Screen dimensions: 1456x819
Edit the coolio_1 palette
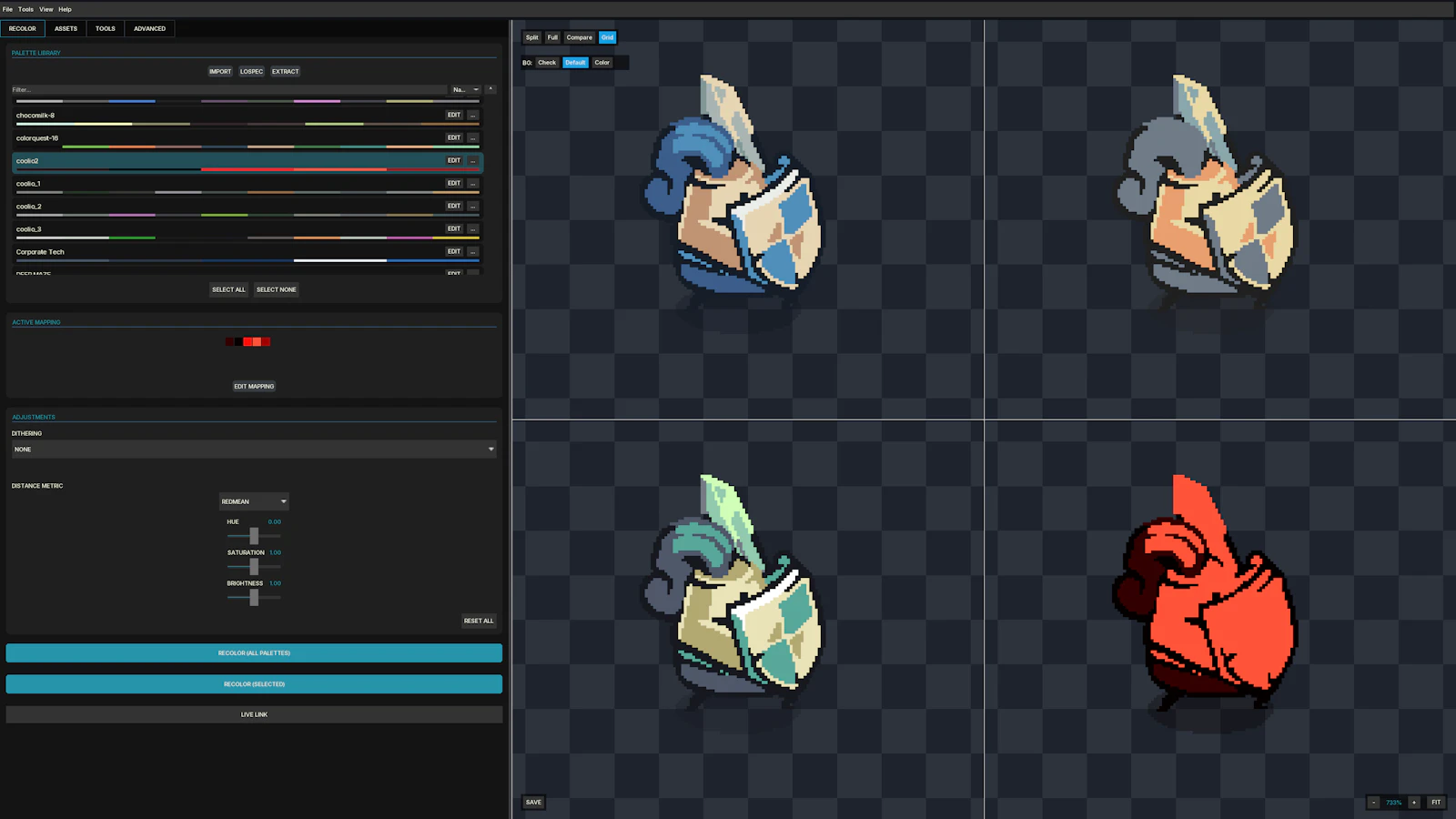pyautogui.click(x=454, y=184)
